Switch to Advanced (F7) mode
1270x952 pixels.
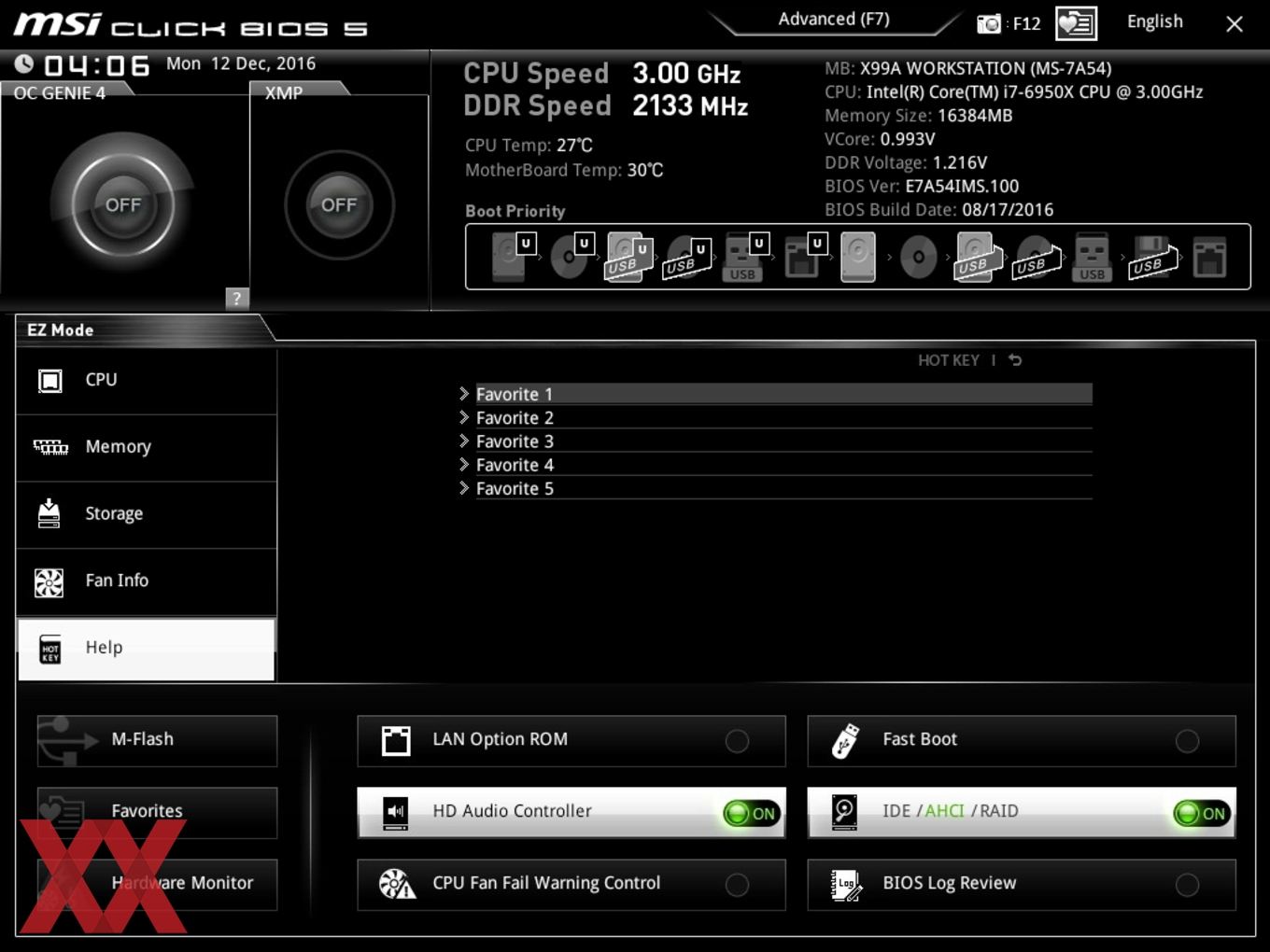coord(834,19)
